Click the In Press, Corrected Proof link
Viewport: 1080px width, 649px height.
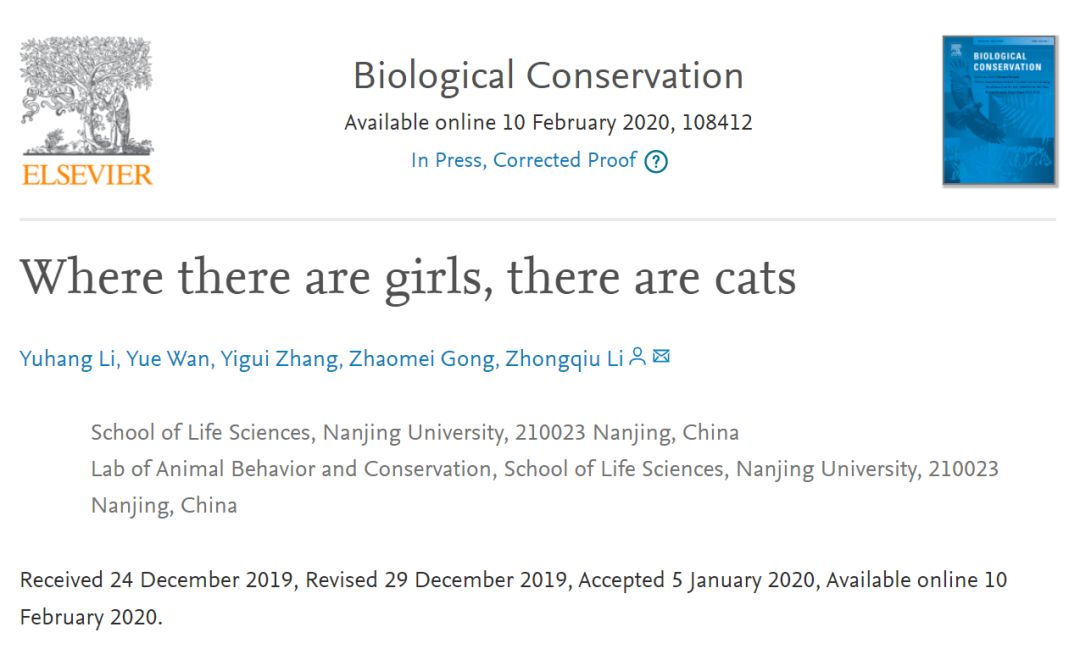click(x=523, y=161)
